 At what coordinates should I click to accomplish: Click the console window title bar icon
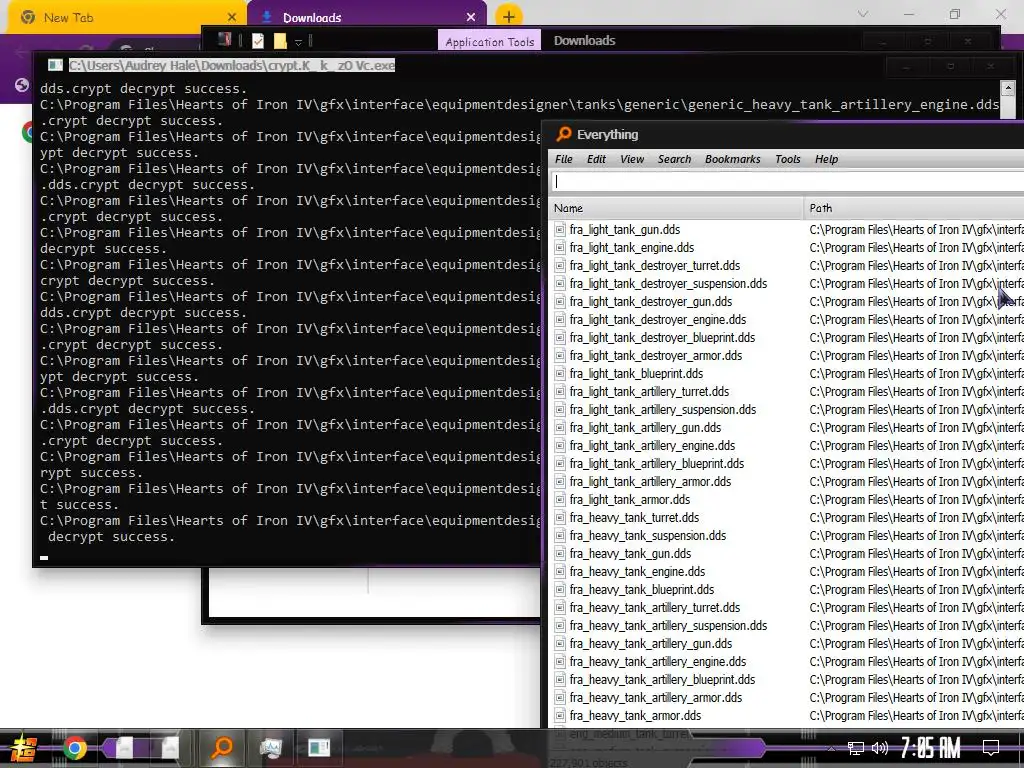pyautogui.click(x=56, y=65)
